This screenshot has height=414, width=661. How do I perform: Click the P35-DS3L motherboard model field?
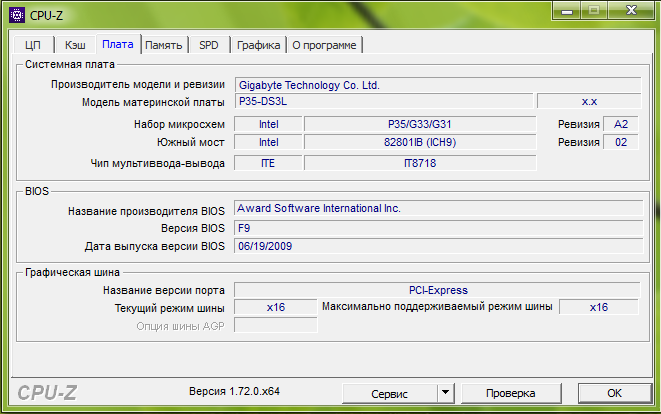[384, 102]
